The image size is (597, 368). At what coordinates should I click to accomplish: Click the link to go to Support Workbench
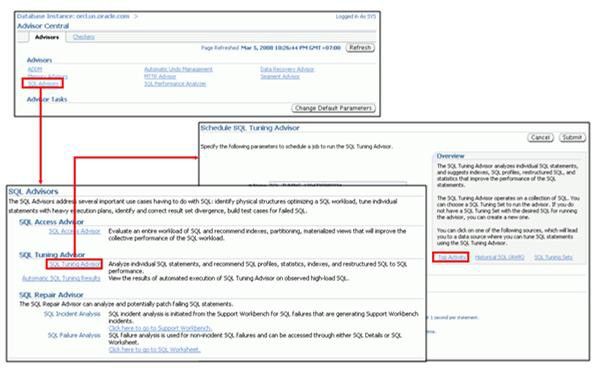tap(160, 328)
